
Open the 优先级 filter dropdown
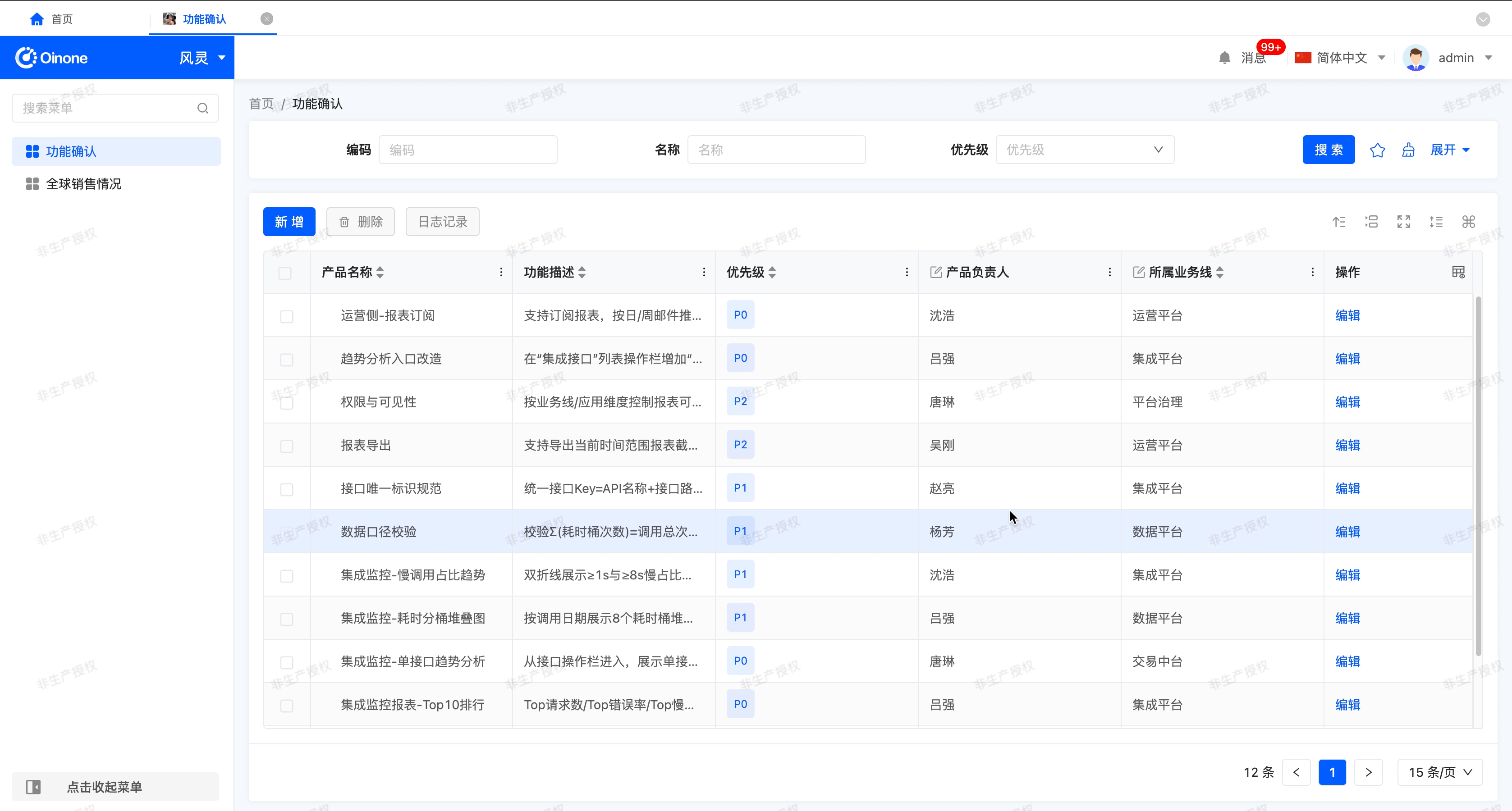coord(1084,150)
